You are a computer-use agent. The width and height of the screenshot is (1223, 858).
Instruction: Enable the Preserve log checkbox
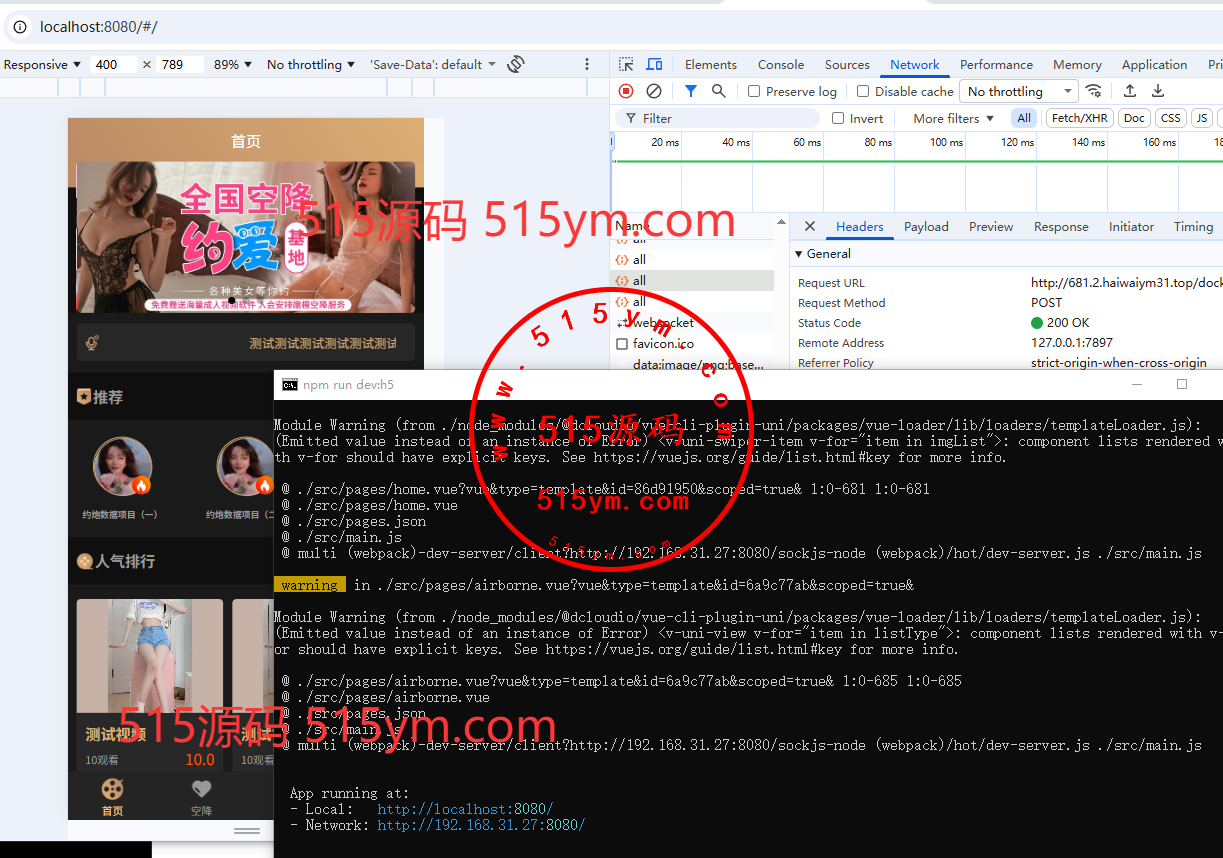pos(755,91)
